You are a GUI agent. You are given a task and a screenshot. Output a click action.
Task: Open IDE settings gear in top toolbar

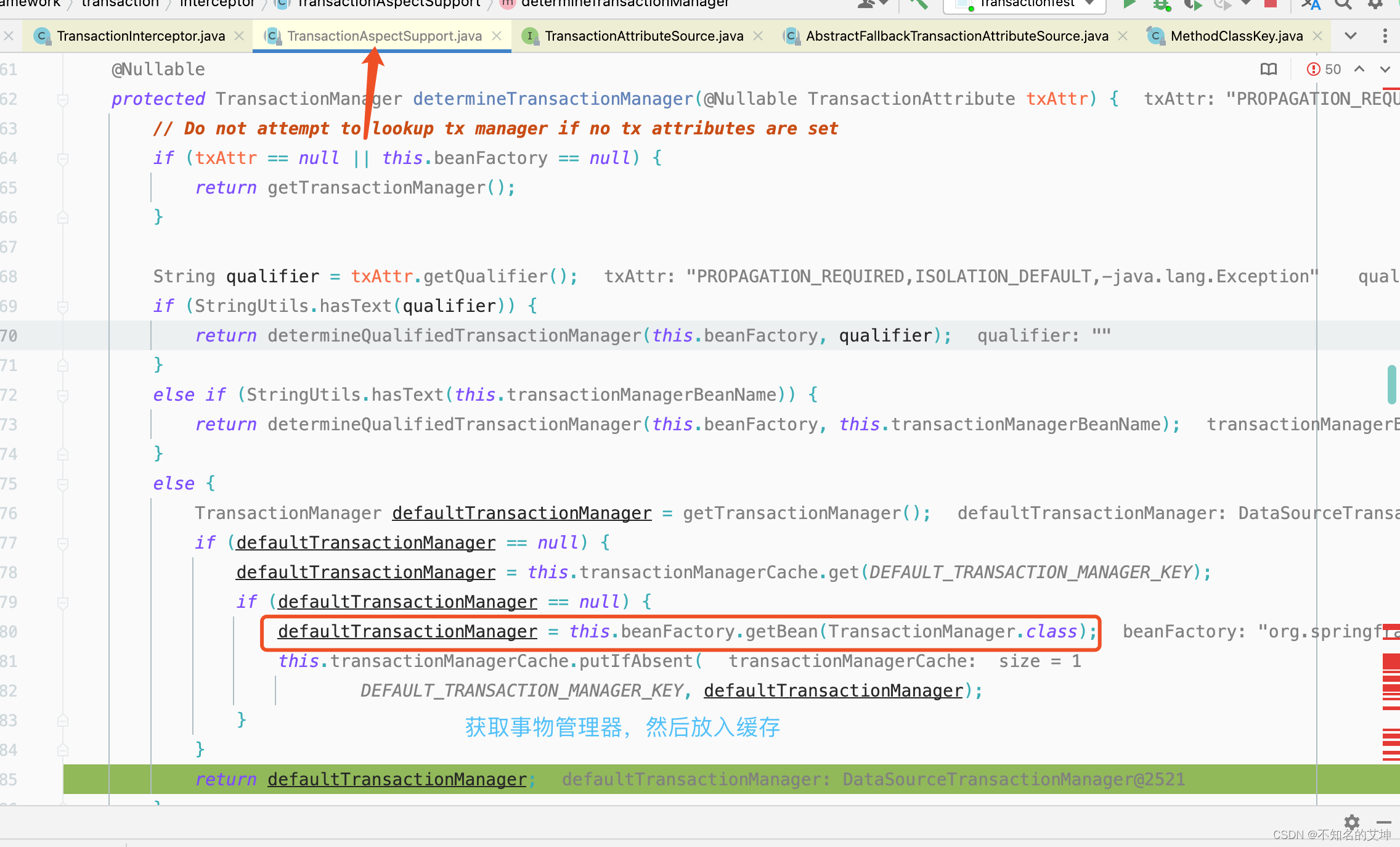[1375, 4]
